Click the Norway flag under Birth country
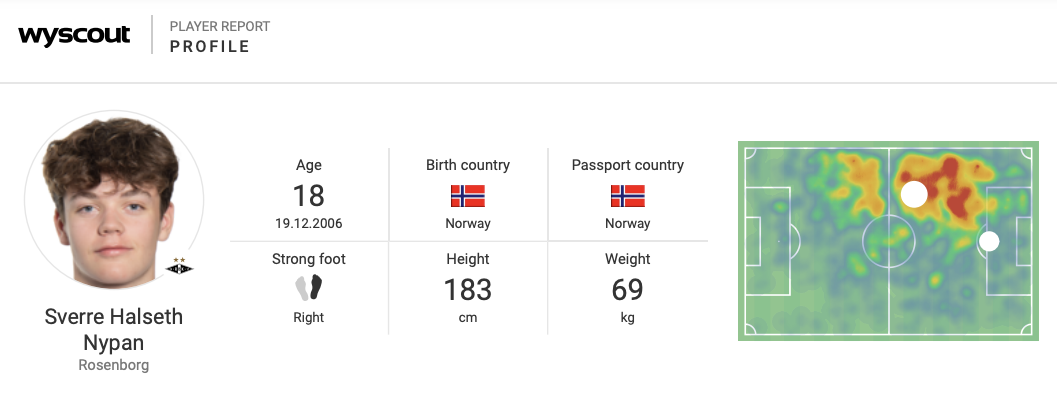Viewport: 1057px width, 402px height. coord(468,196)
